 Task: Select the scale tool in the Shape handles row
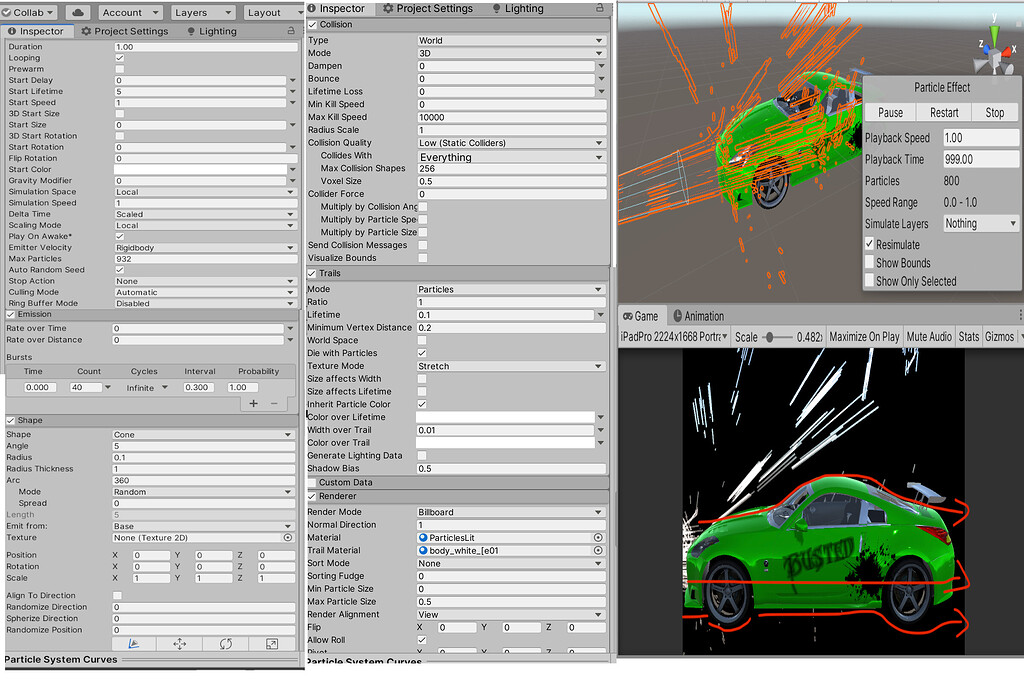(272, 644)
